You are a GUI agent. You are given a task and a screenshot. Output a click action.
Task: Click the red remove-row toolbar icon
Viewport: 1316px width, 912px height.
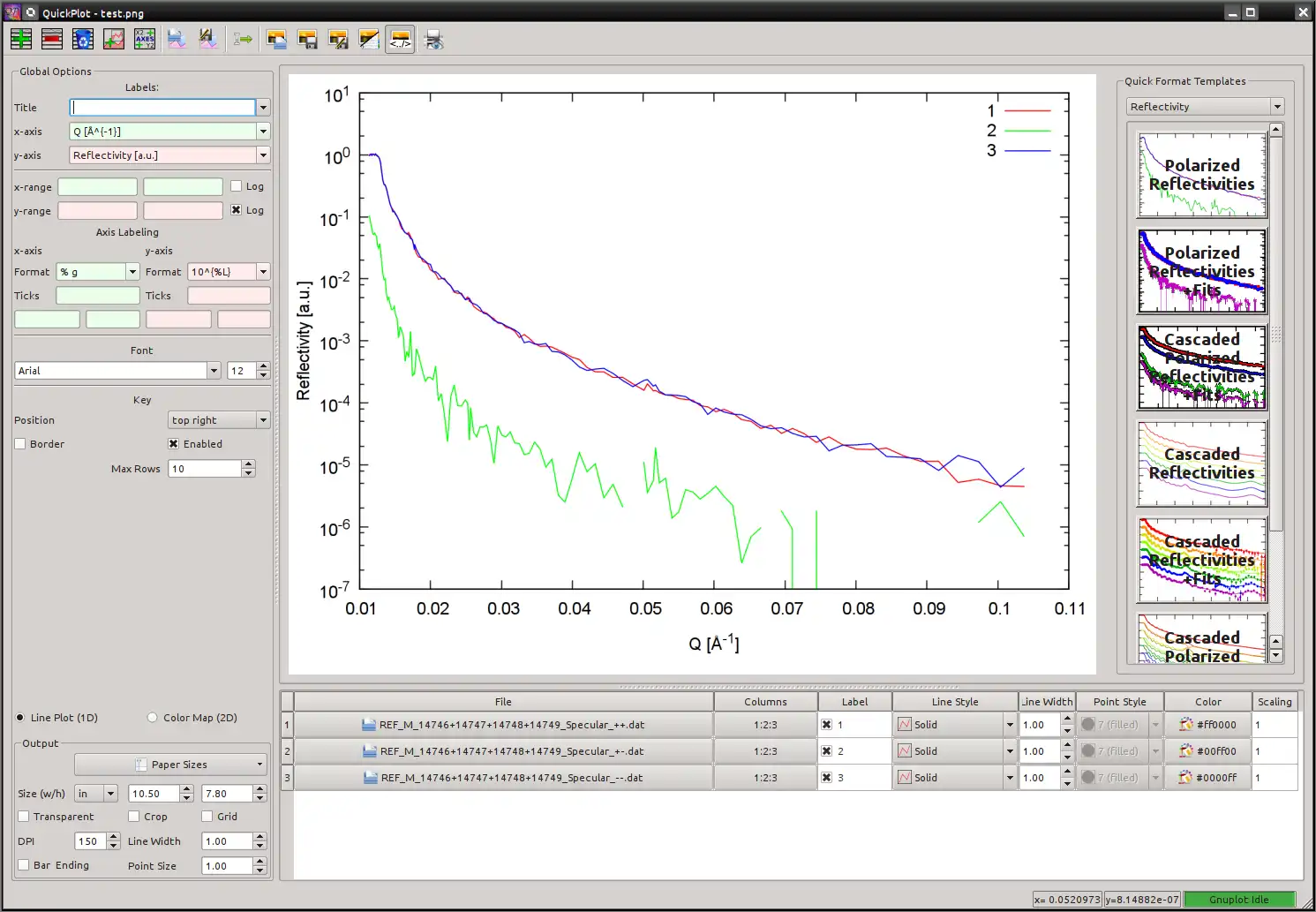click(x=52, y=39)
